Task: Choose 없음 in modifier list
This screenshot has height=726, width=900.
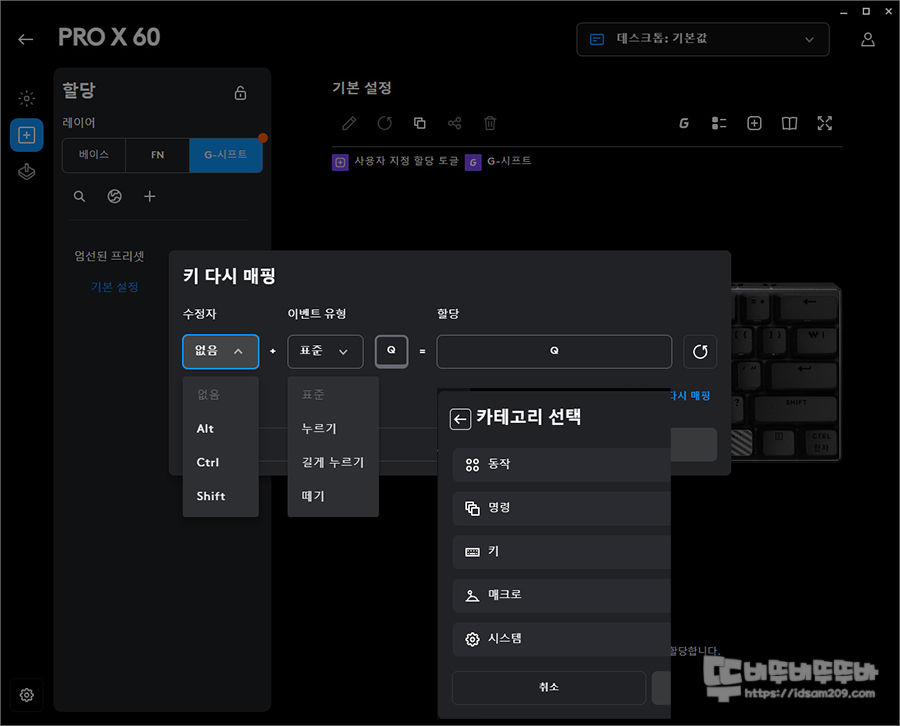Action: coord(220,394)
